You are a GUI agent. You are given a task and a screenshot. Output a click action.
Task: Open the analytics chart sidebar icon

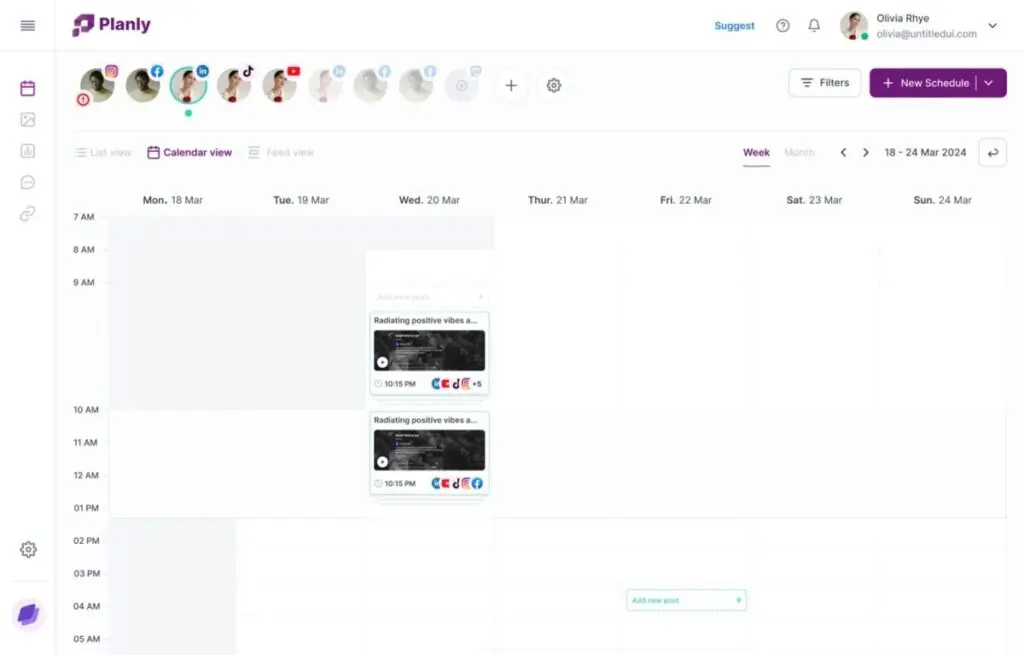pyautogui.click(x=28, y=151)
